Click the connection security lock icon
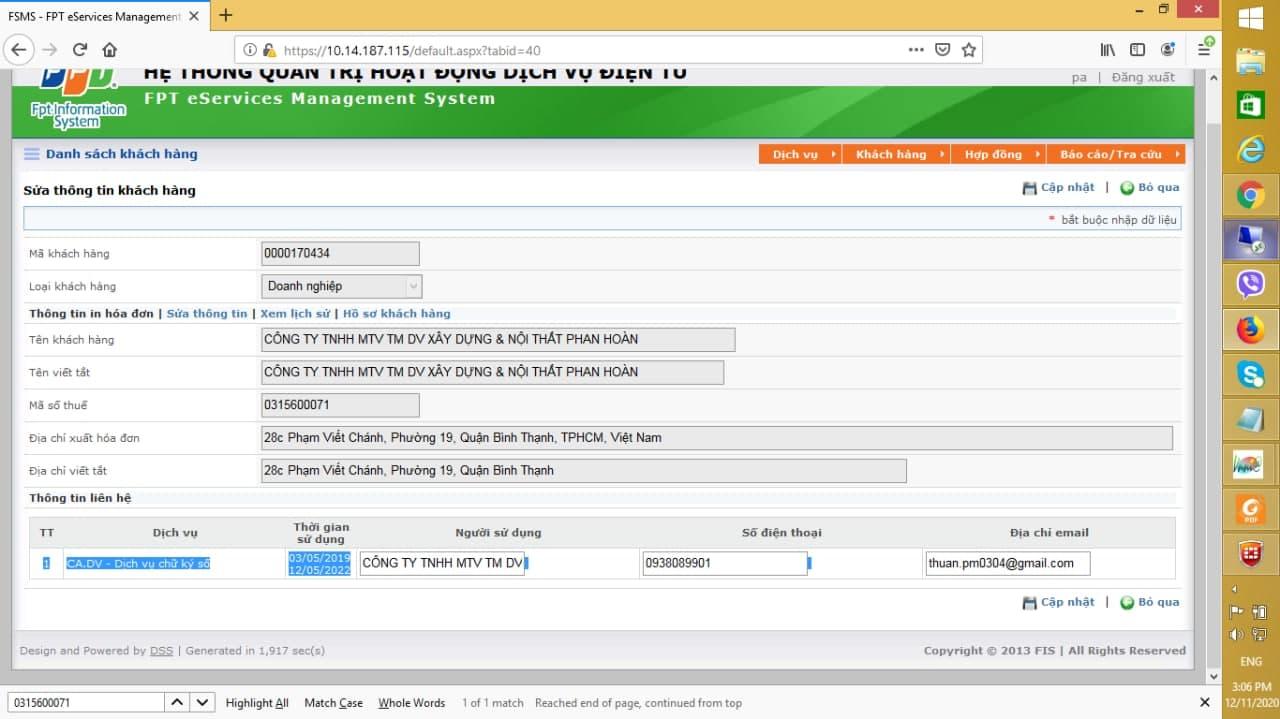Image resolution: width=1280 pixels, height=719 pixels. [268, 49]
